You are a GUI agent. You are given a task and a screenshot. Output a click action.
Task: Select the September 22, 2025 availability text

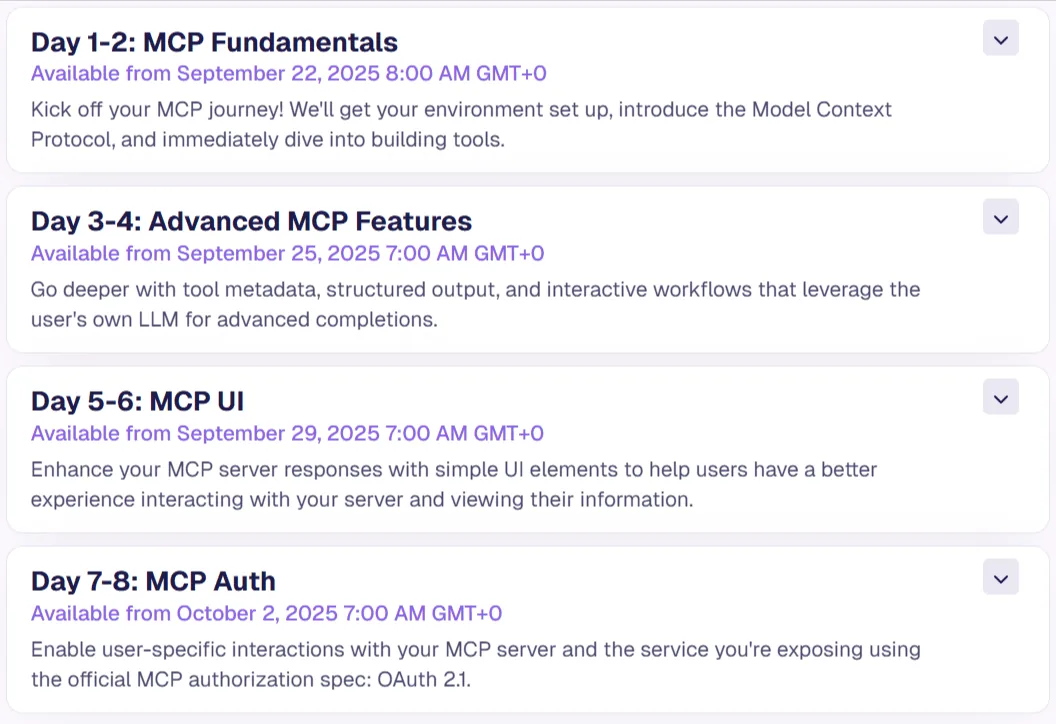click(289, 73)
